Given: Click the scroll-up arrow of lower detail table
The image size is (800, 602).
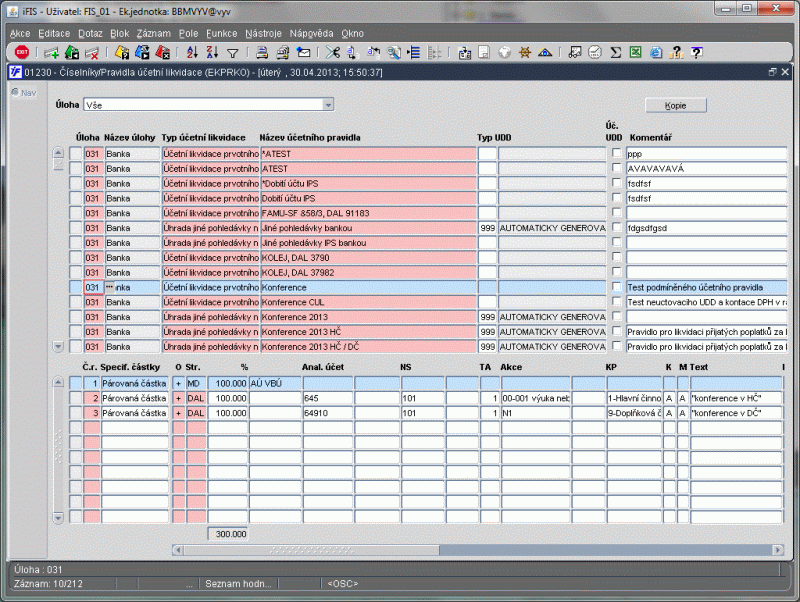Looking at the screenshot, I should 58,382.
